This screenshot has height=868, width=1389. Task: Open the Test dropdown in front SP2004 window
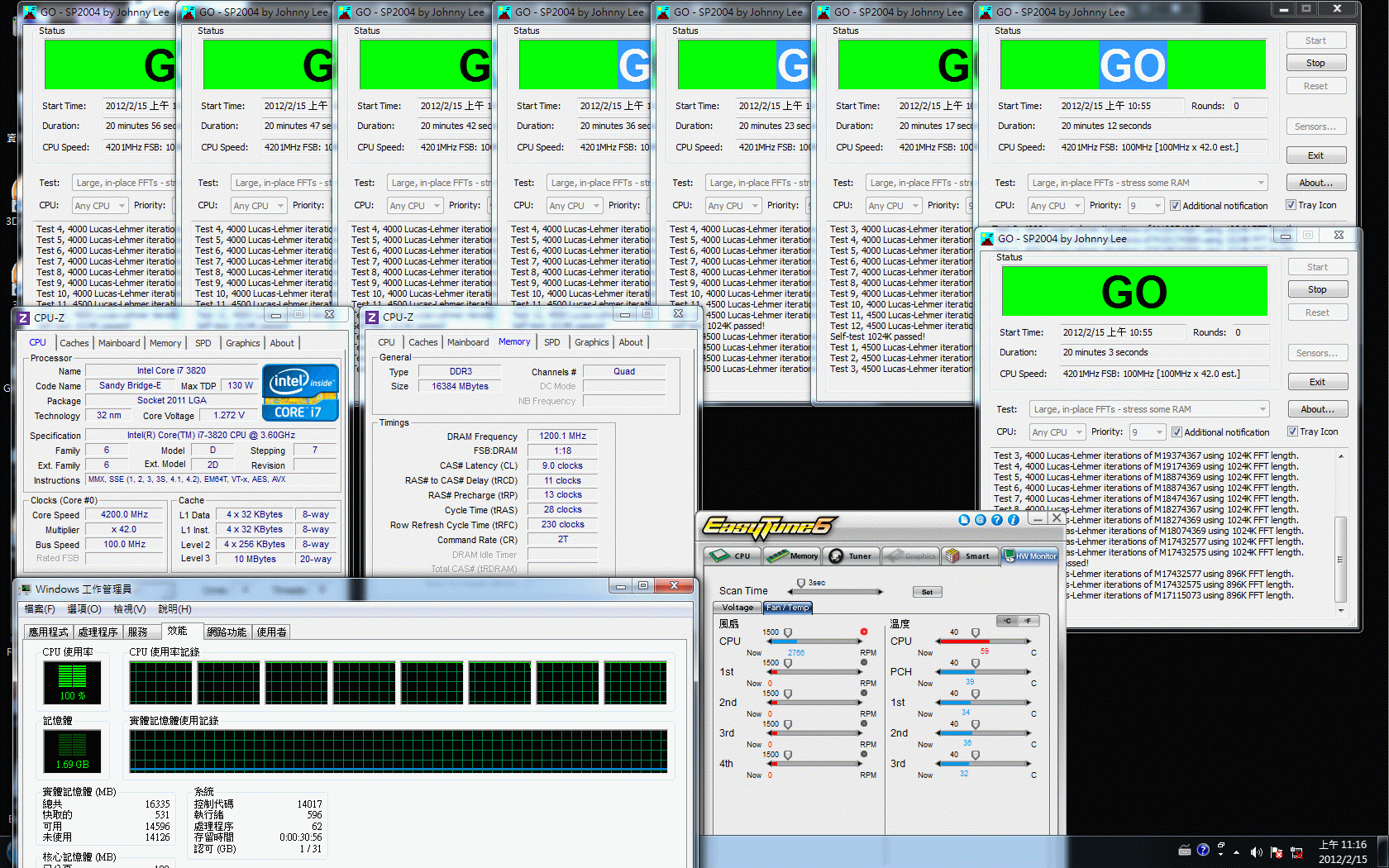tap(1149, 409)
